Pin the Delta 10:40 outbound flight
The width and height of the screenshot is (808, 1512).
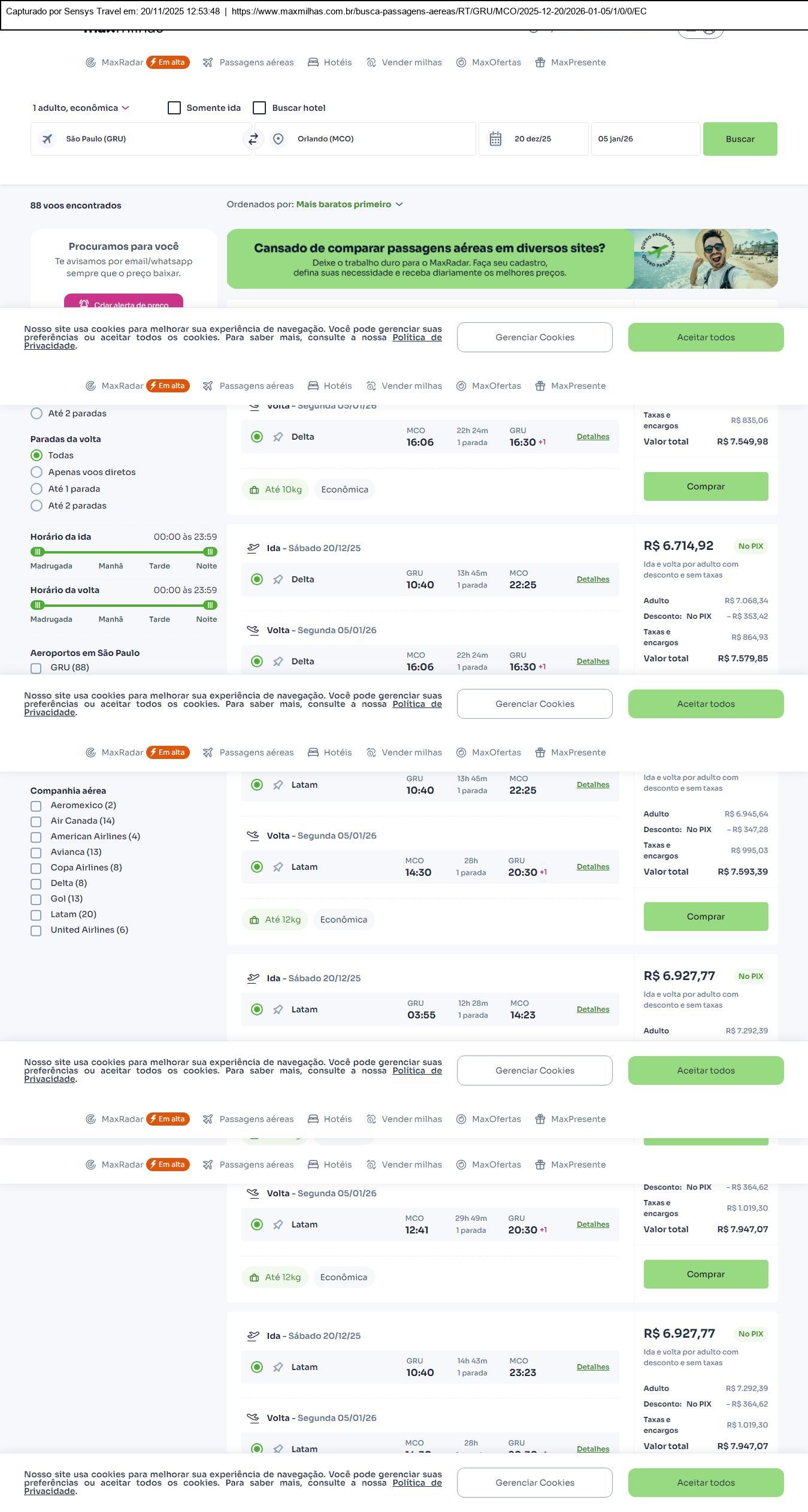[278, 579]
